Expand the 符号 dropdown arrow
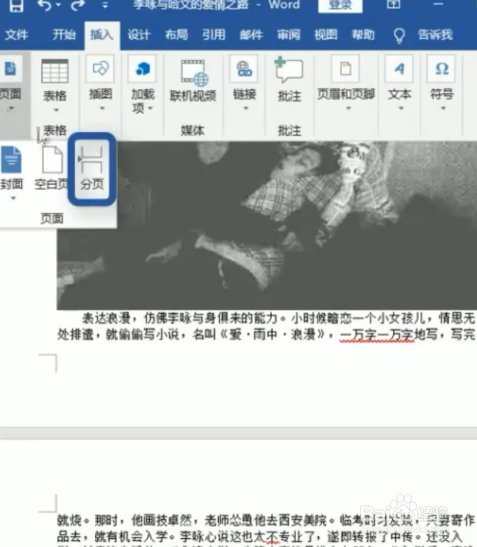477x547 pixels. point(444,108)
